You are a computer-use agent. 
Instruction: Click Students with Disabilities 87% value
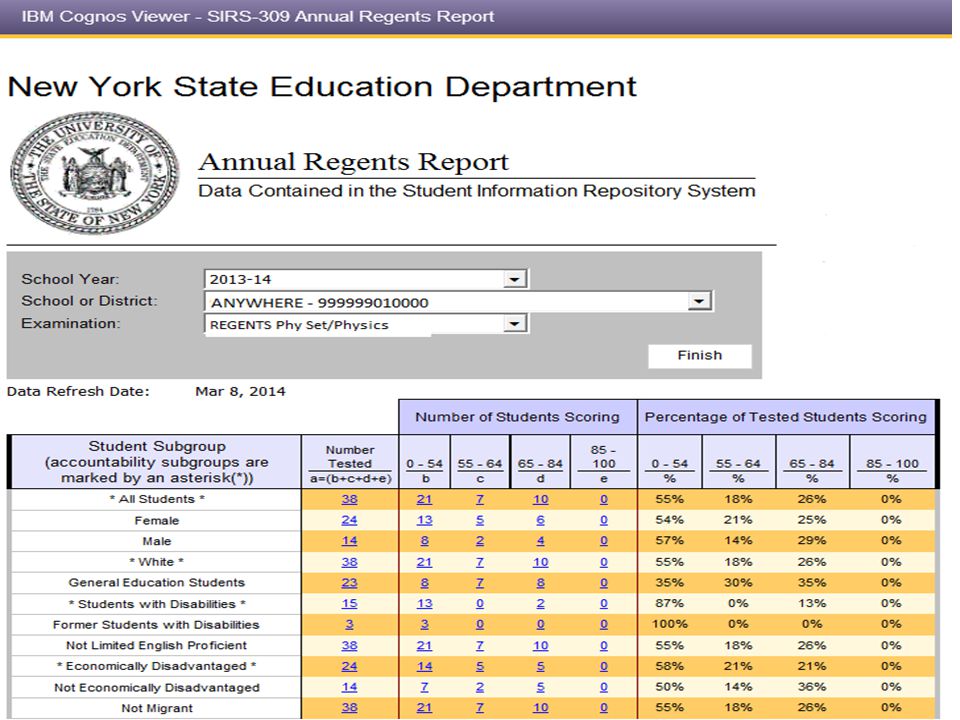coord(670,604)
